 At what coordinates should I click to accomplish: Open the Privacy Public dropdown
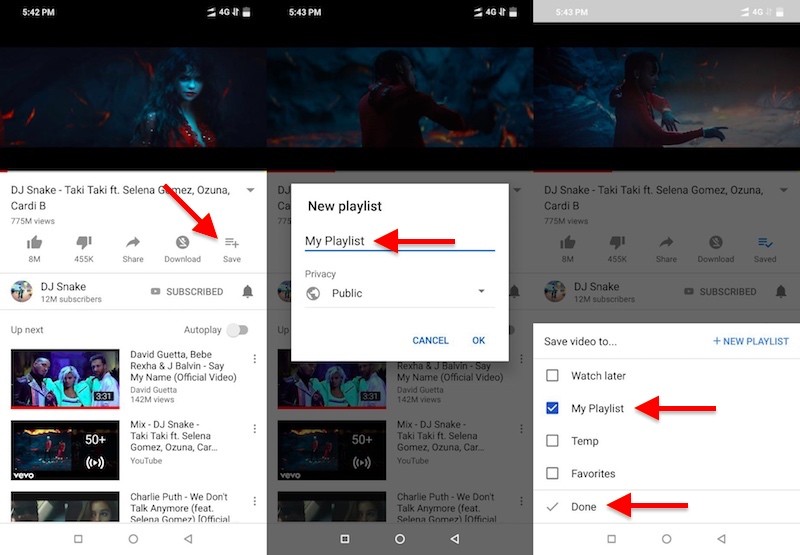tap(400, 293)
